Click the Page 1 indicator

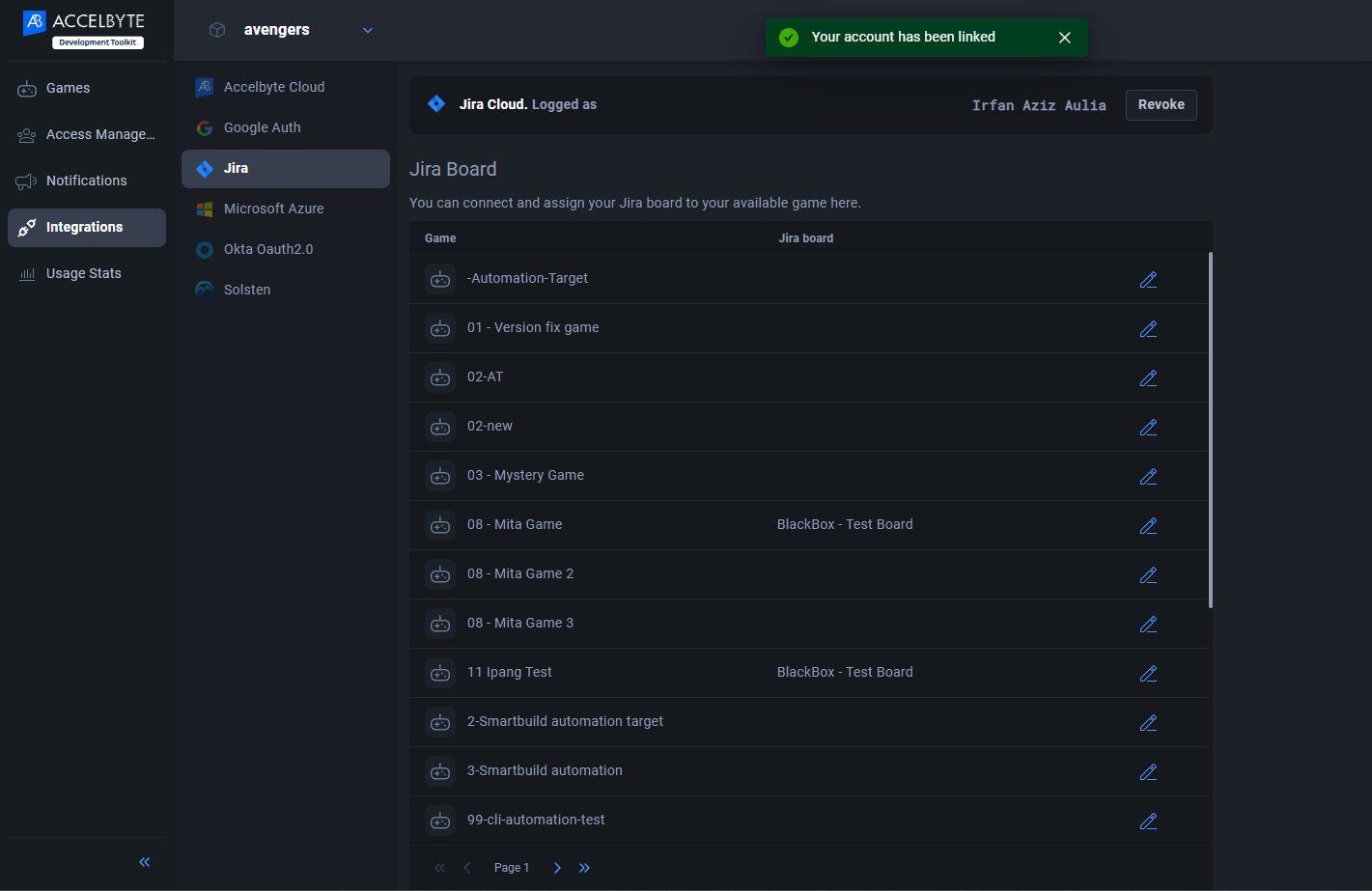pyautogui.click(x=512, y=868)
